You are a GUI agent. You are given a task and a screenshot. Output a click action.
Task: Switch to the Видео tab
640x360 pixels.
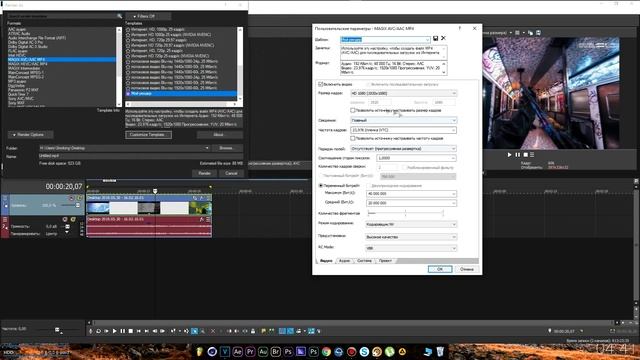click(326, 260)
